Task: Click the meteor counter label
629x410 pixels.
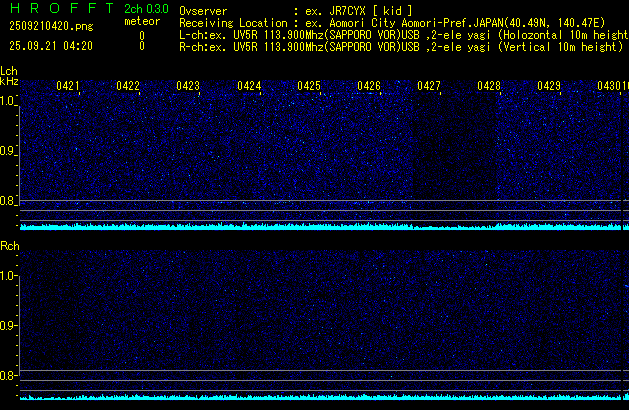Action: coord(142,21)
